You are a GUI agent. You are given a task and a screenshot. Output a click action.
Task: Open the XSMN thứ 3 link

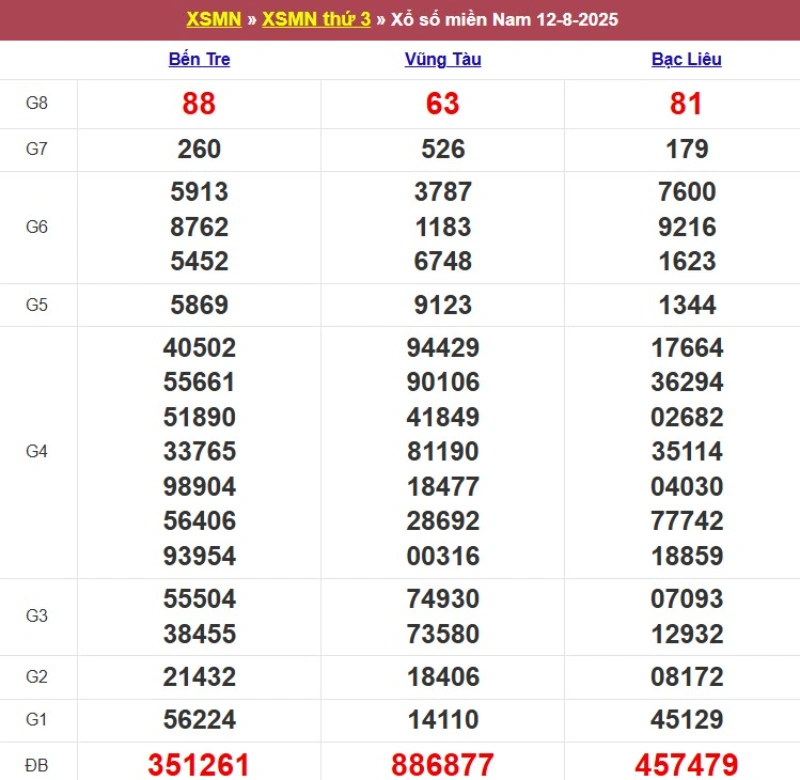(316, 19)
